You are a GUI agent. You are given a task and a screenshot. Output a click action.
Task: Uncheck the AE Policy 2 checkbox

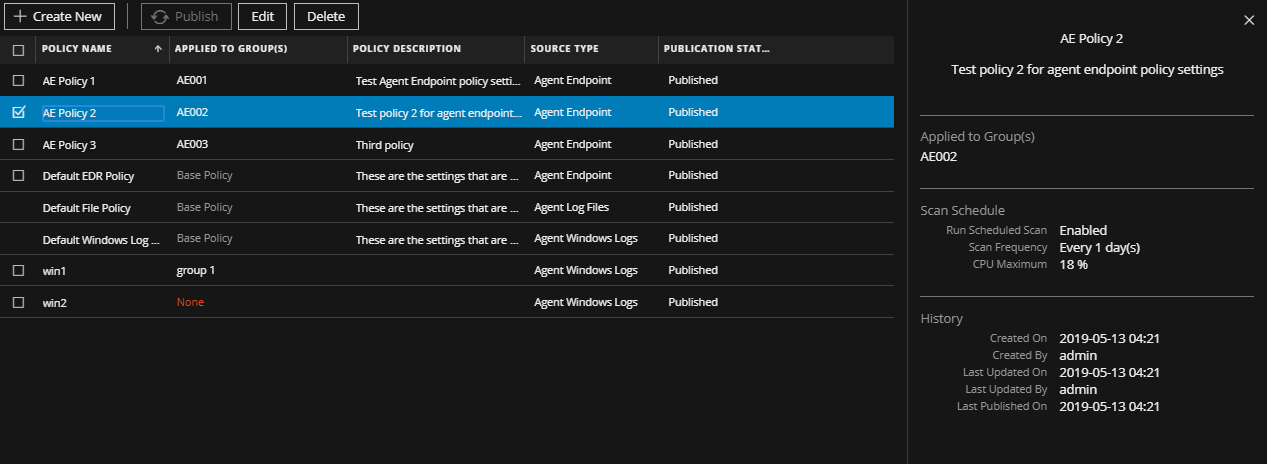18,113
